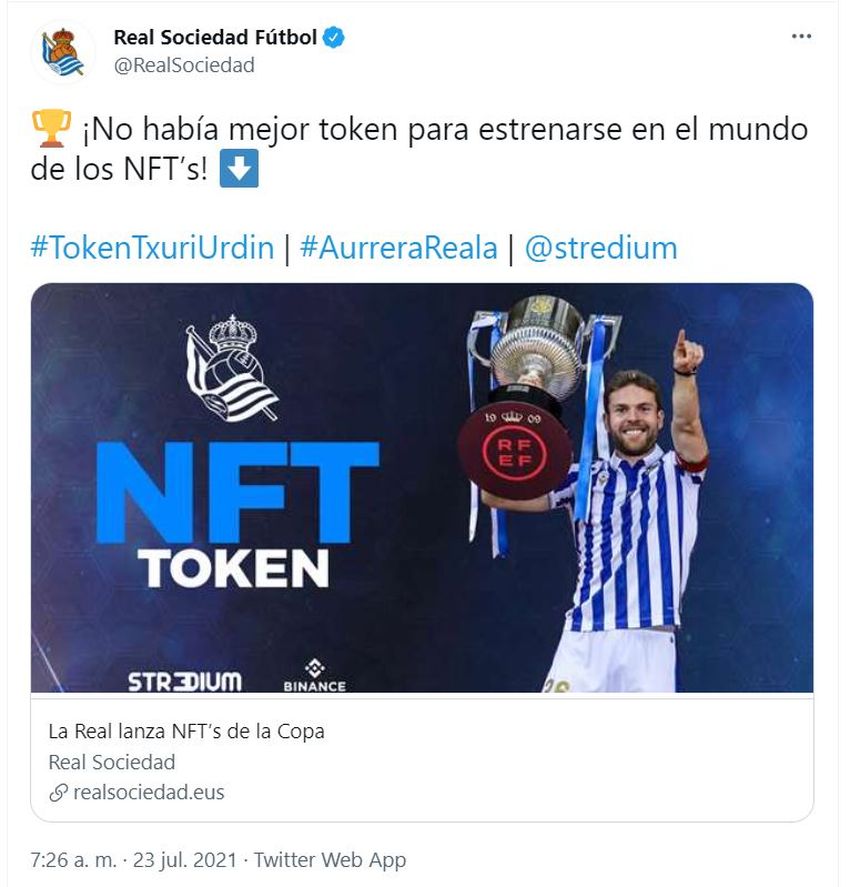Click the link chain icon near realsociedad.eus
850x887 pixels.
[58, 793]
